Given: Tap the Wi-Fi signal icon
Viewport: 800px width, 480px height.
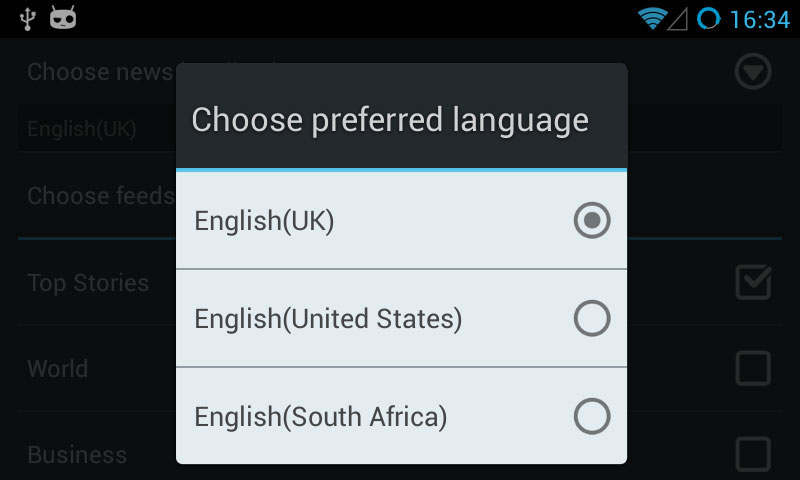Looking at the screenshot, I should [x=652, y=19].
